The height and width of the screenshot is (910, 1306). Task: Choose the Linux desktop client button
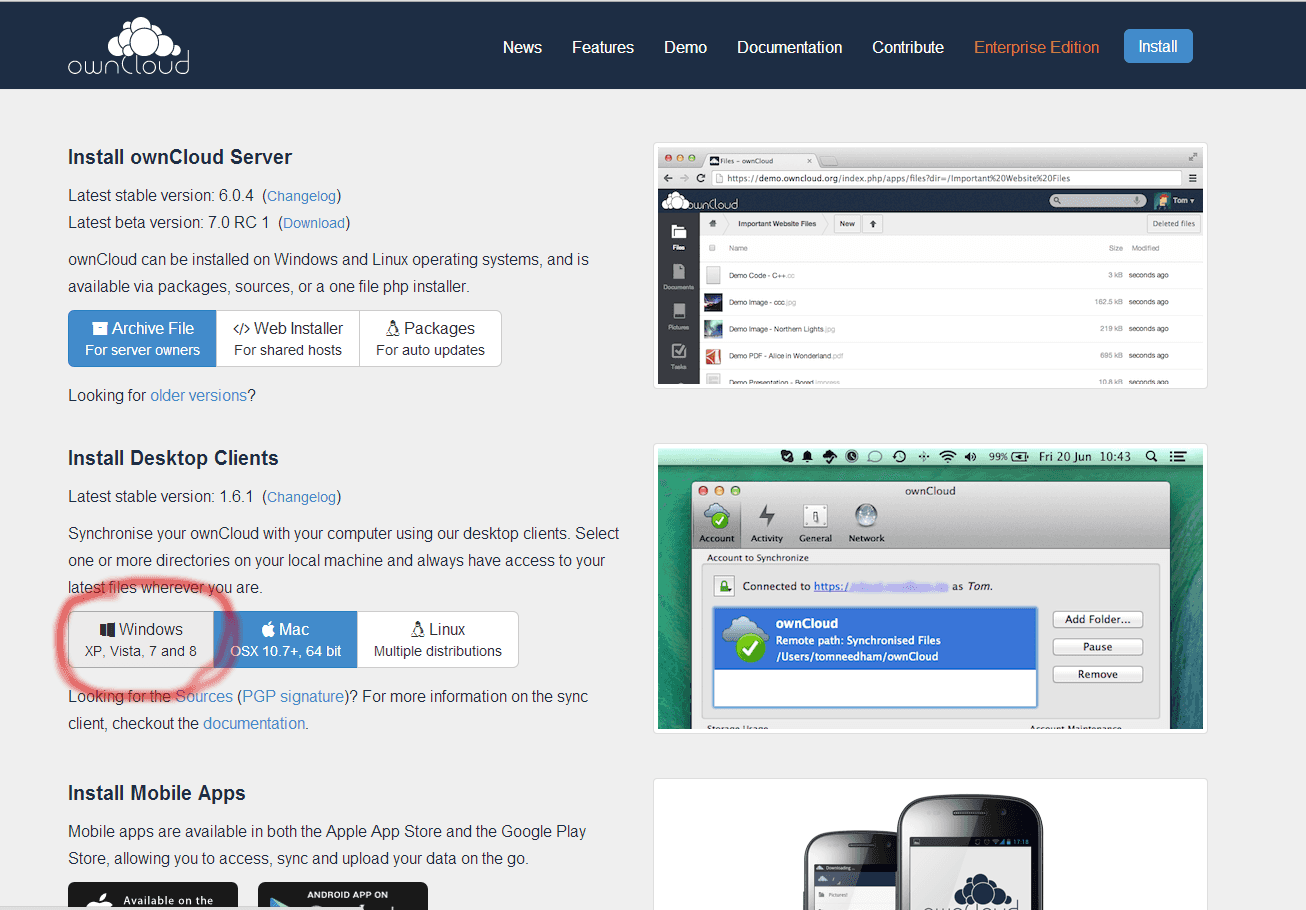(438, 639)
